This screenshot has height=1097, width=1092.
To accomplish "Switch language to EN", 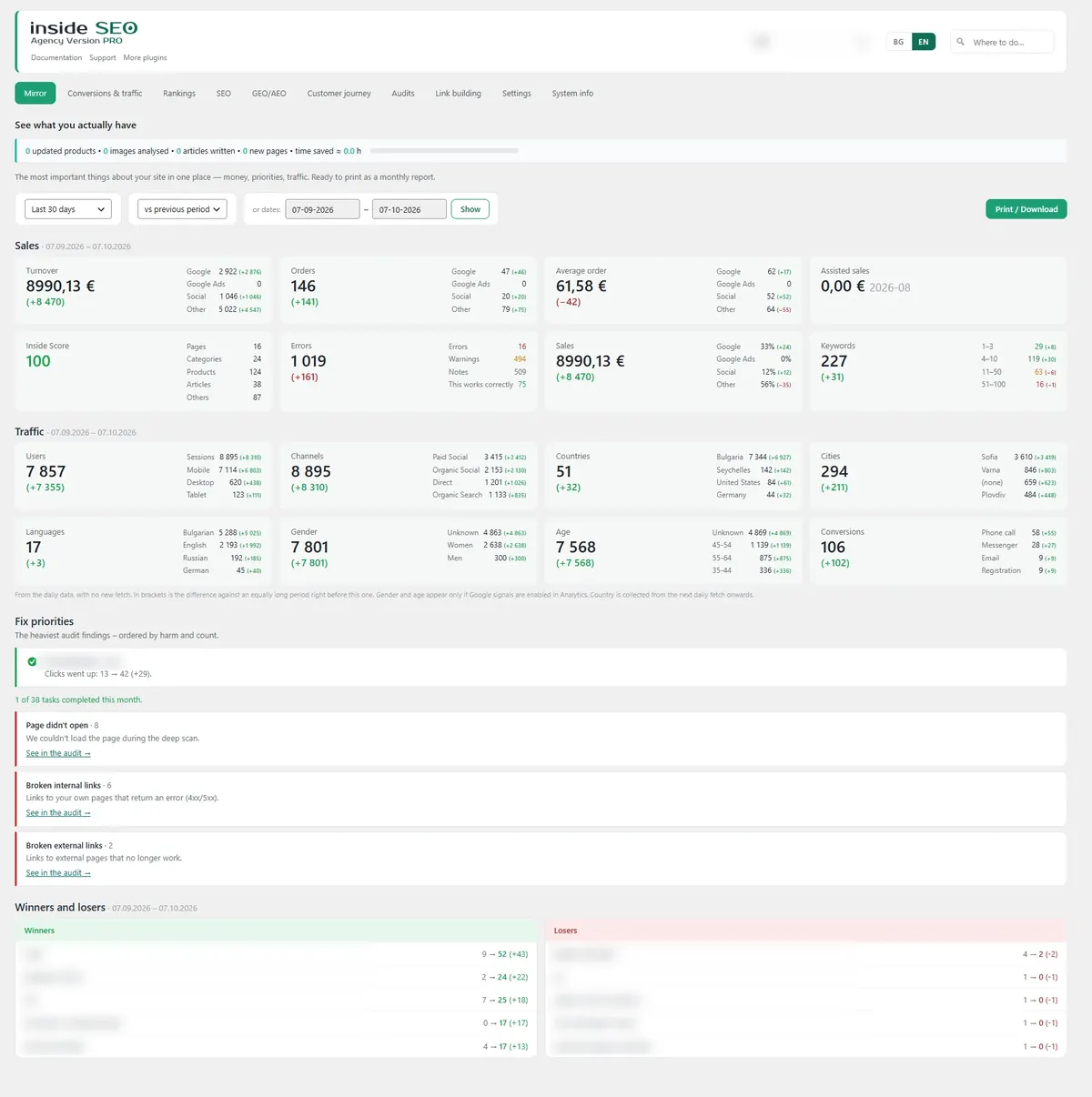I will click(923, 42).
